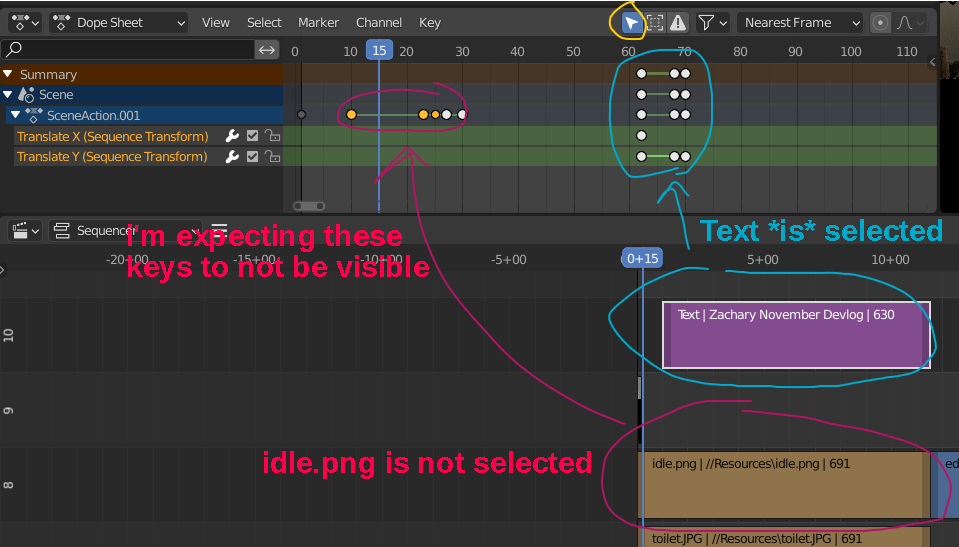Toggle Only Show Errors warning icon

coord(678,23)
